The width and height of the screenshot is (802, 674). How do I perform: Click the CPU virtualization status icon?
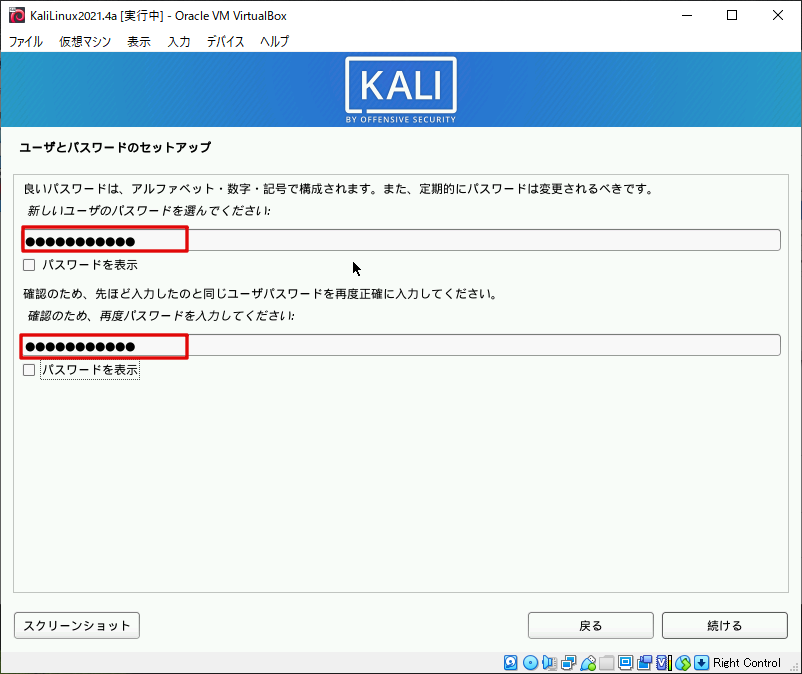(663, 663)
